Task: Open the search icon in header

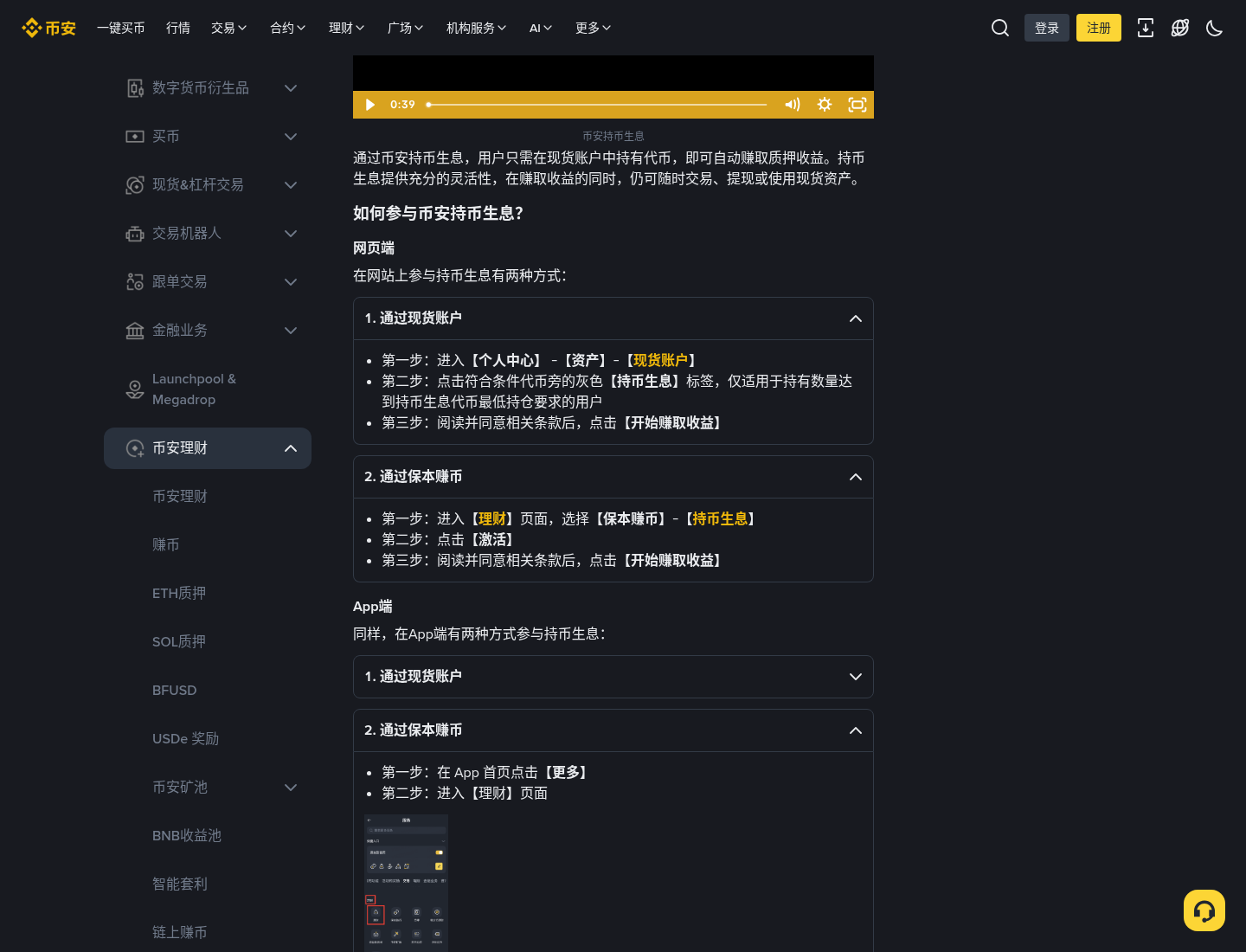Action: [1000, 28]
